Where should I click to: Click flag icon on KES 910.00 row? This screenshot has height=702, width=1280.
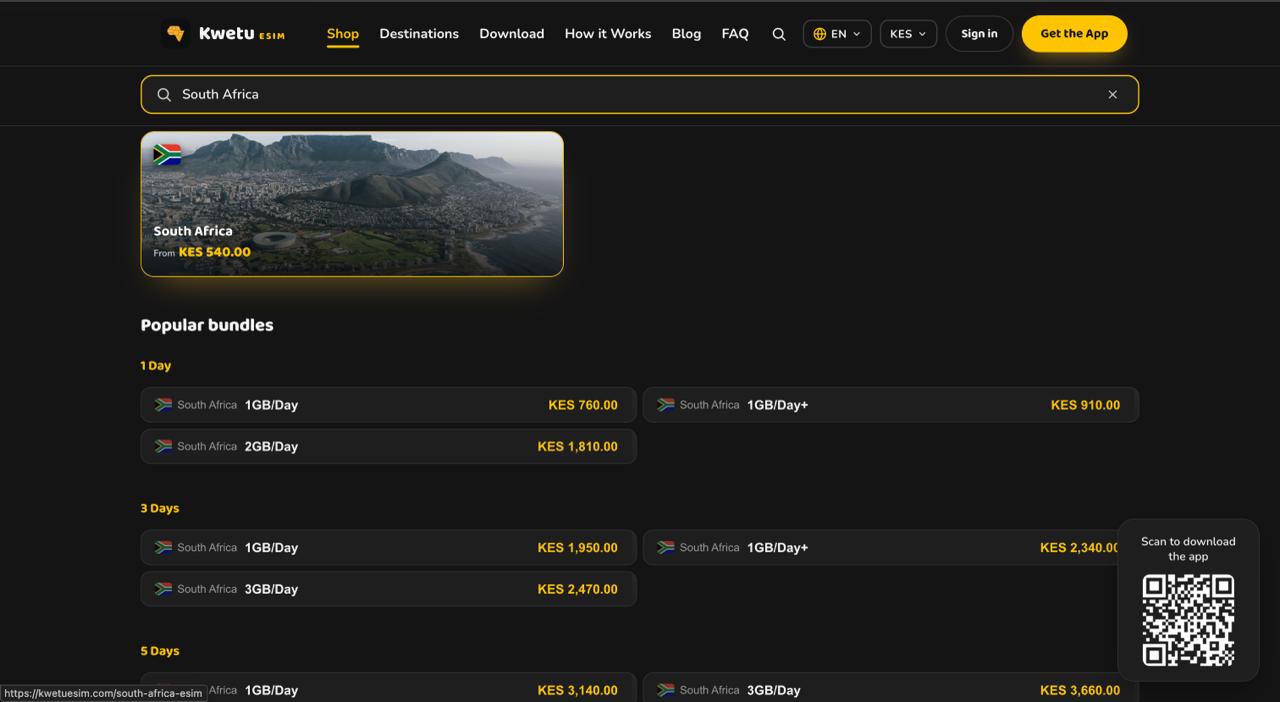(666, 405)
